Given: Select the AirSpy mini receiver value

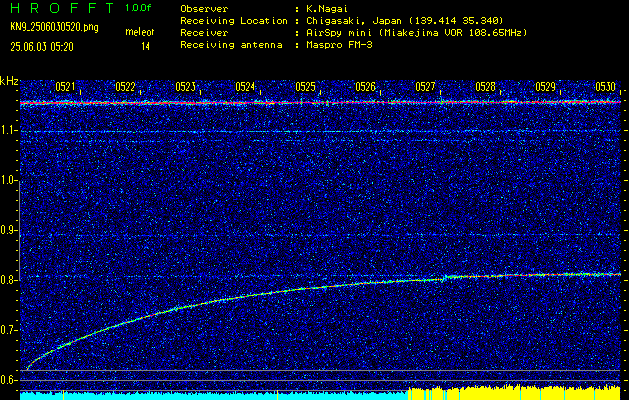Looking at the screenshot, I should [x=416, y=33].
